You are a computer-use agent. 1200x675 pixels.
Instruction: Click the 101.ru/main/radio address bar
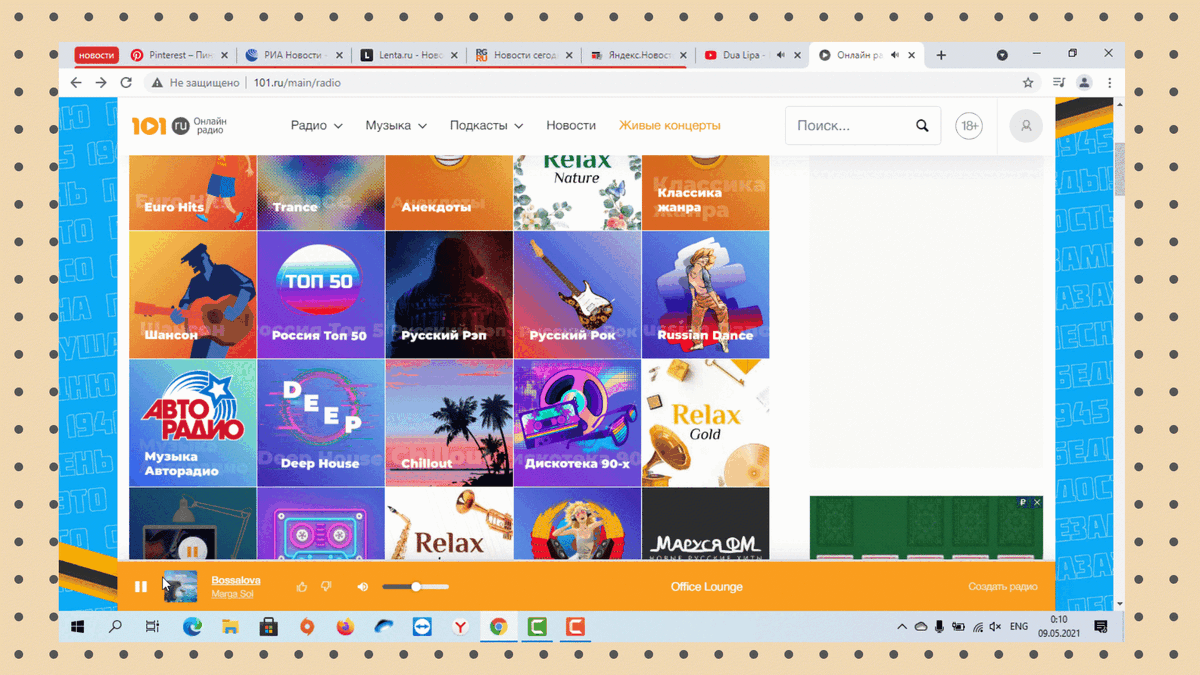tap(297, 83)
